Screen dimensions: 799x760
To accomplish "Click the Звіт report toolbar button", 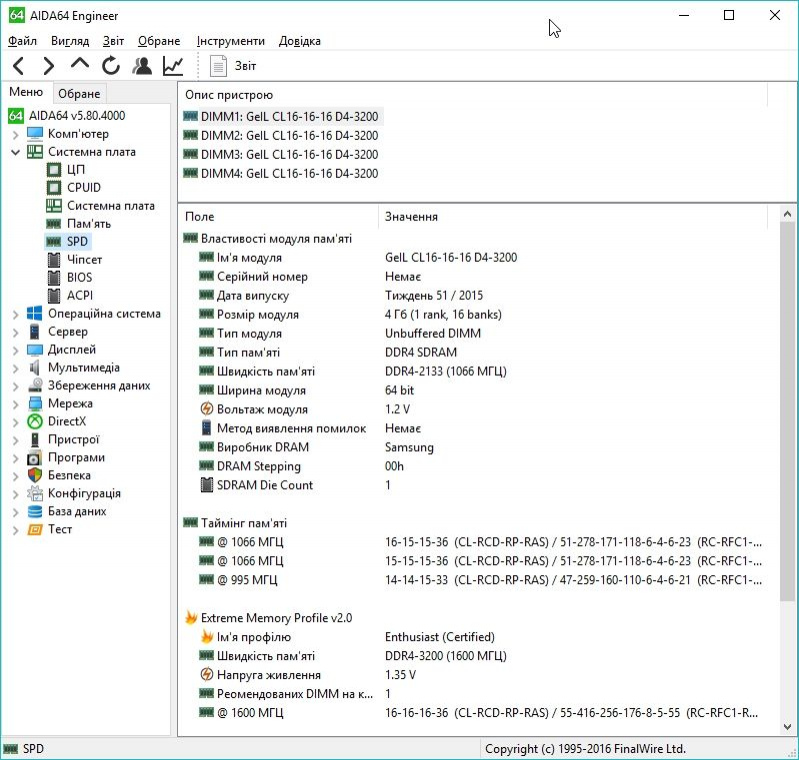I will pos(233,66).
